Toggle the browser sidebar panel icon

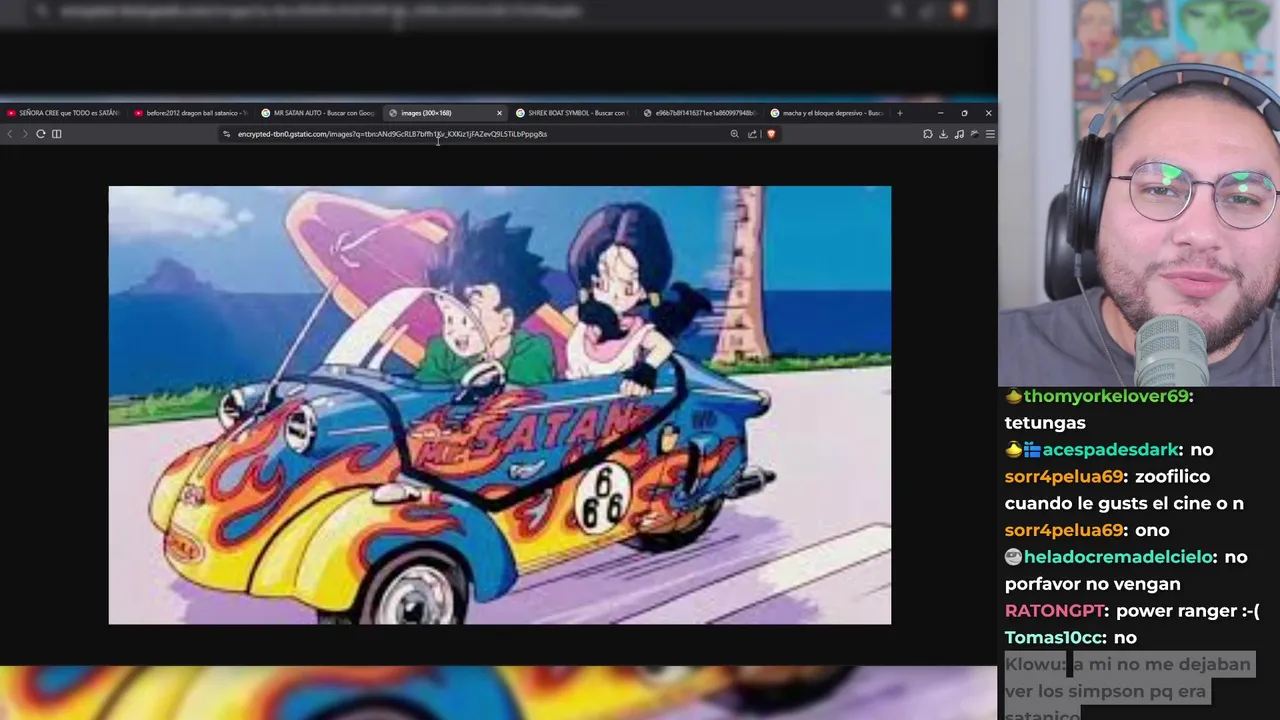click(x=57, y=134)
